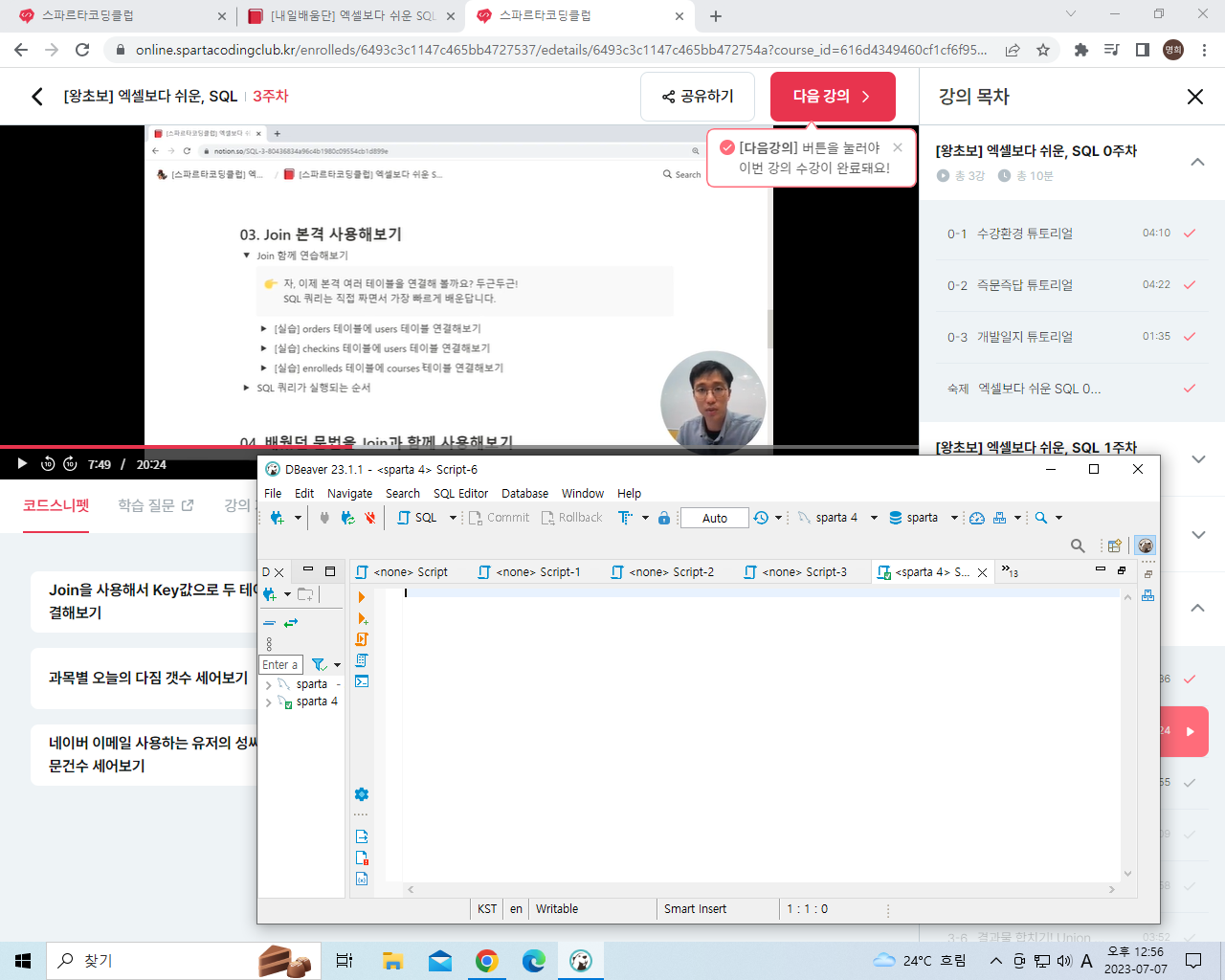
Task: Click the Connect plug icon in DBeaver toolbar
Action: (324, 518)
